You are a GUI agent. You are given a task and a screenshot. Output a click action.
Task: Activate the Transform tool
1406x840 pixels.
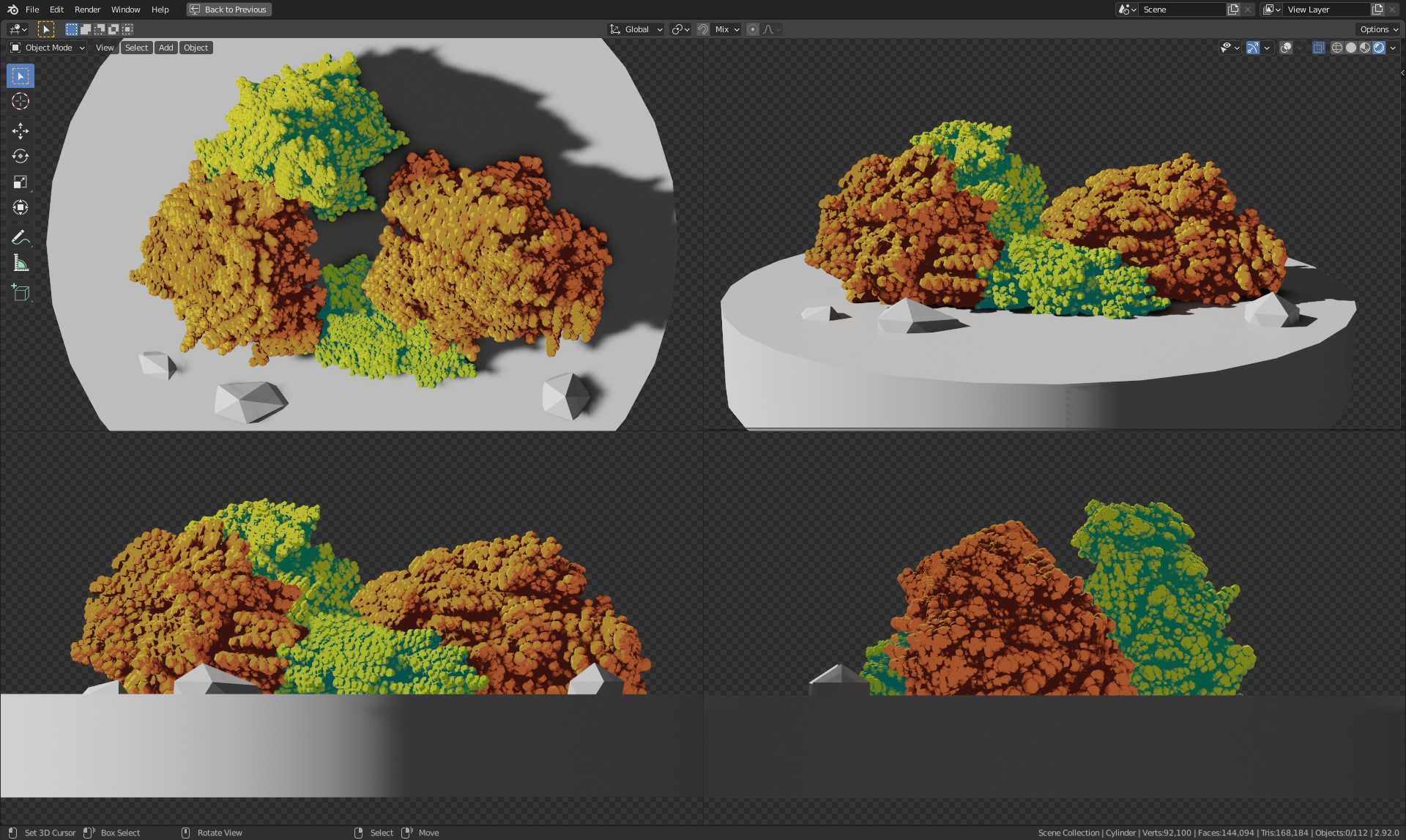(x=21, y=207)
